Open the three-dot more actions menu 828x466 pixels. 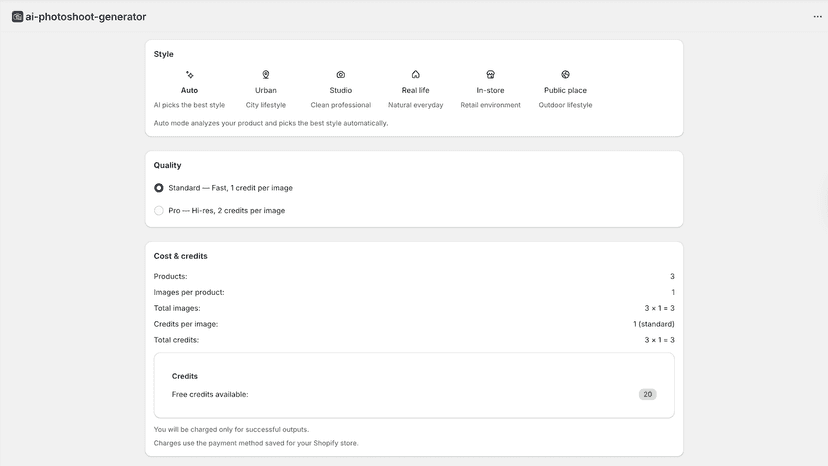(x=817, y=17)
